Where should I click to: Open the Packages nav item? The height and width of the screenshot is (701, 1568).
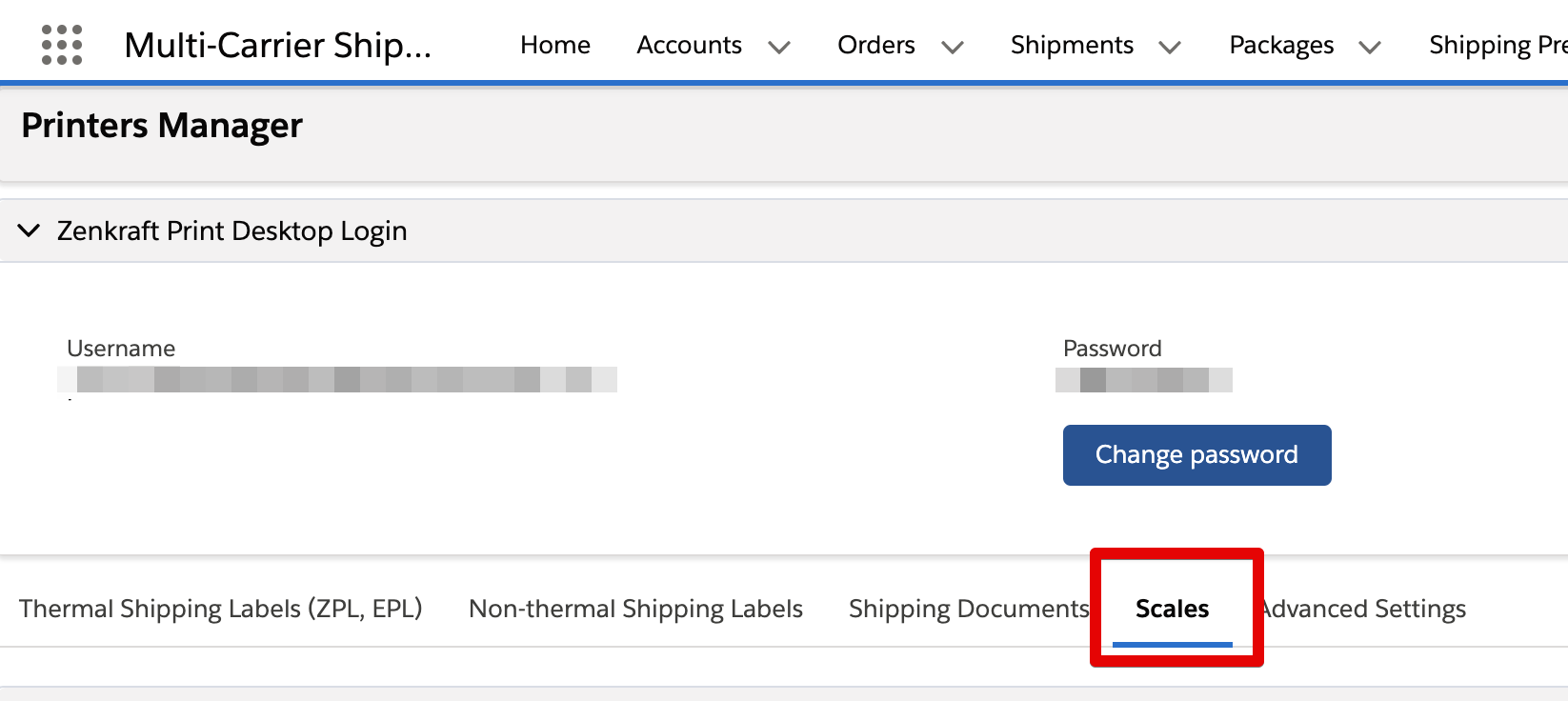pyautogui.click(x=1281, y=45)
